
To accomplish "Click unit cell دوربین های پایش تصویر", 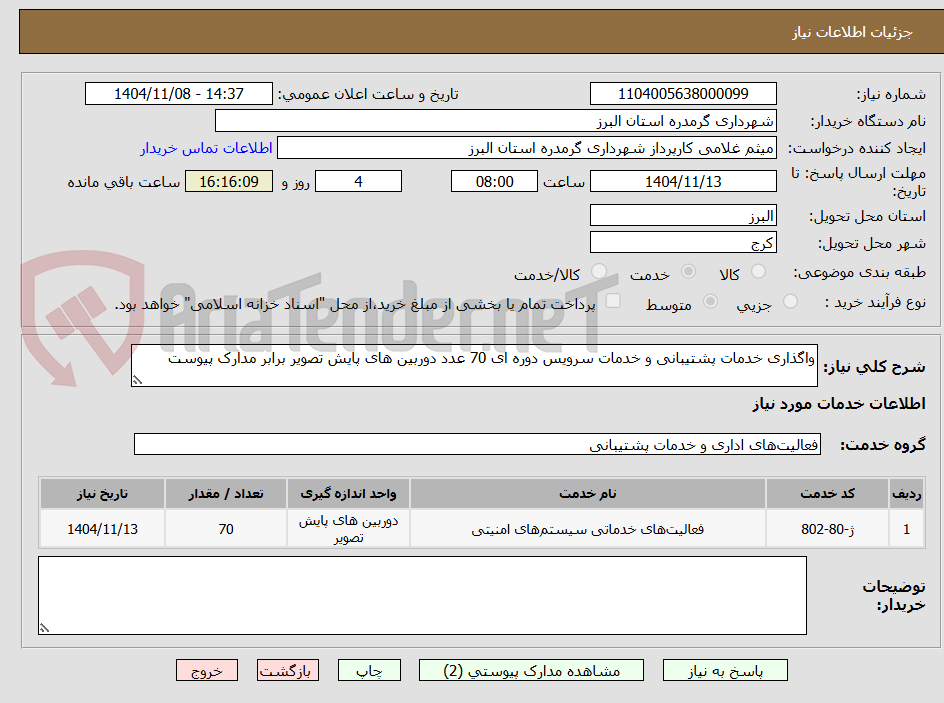I will pos(349,529).
